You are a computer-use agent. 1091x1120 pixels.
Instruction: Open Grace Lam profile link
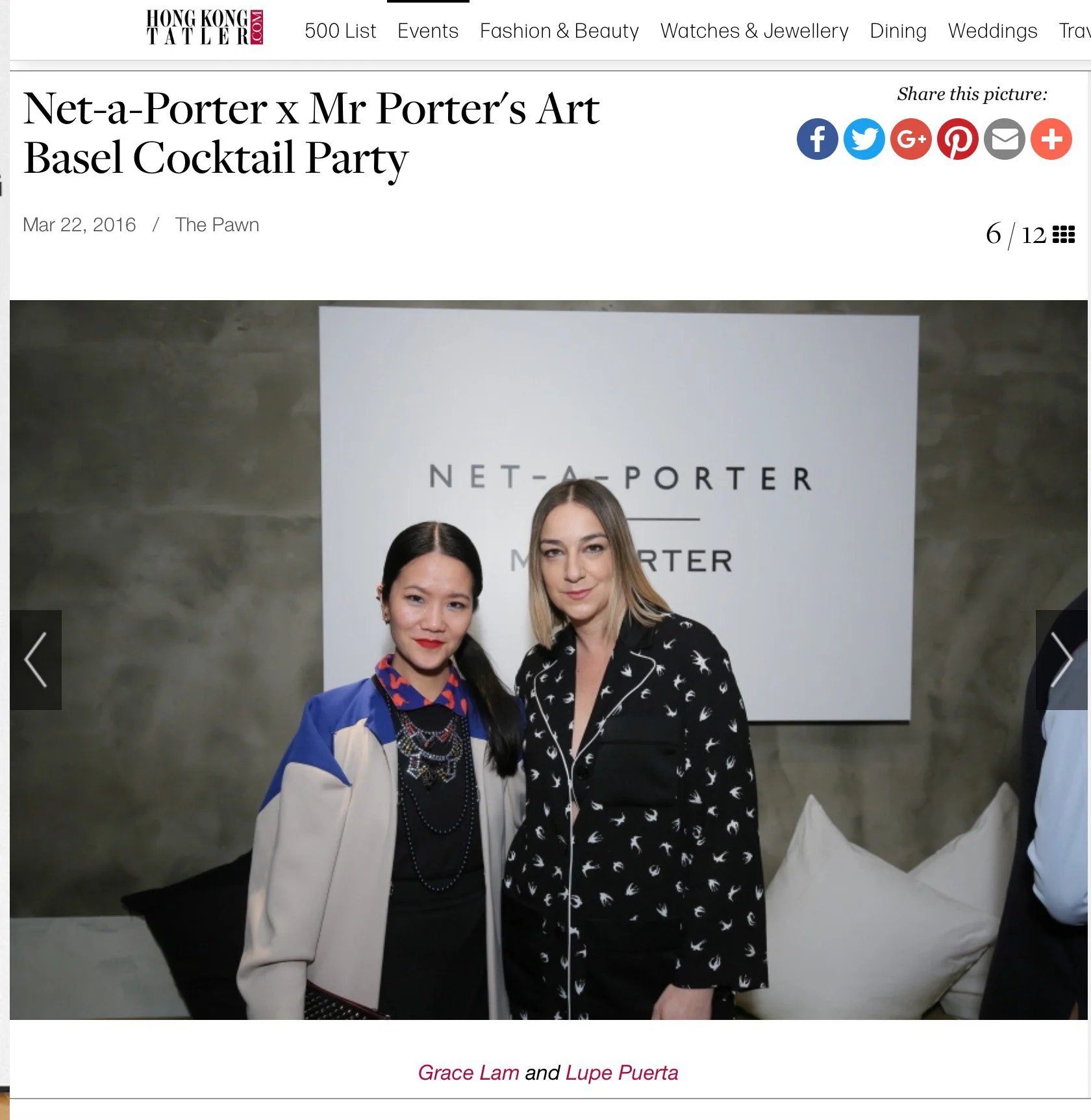coord(468,1073)
